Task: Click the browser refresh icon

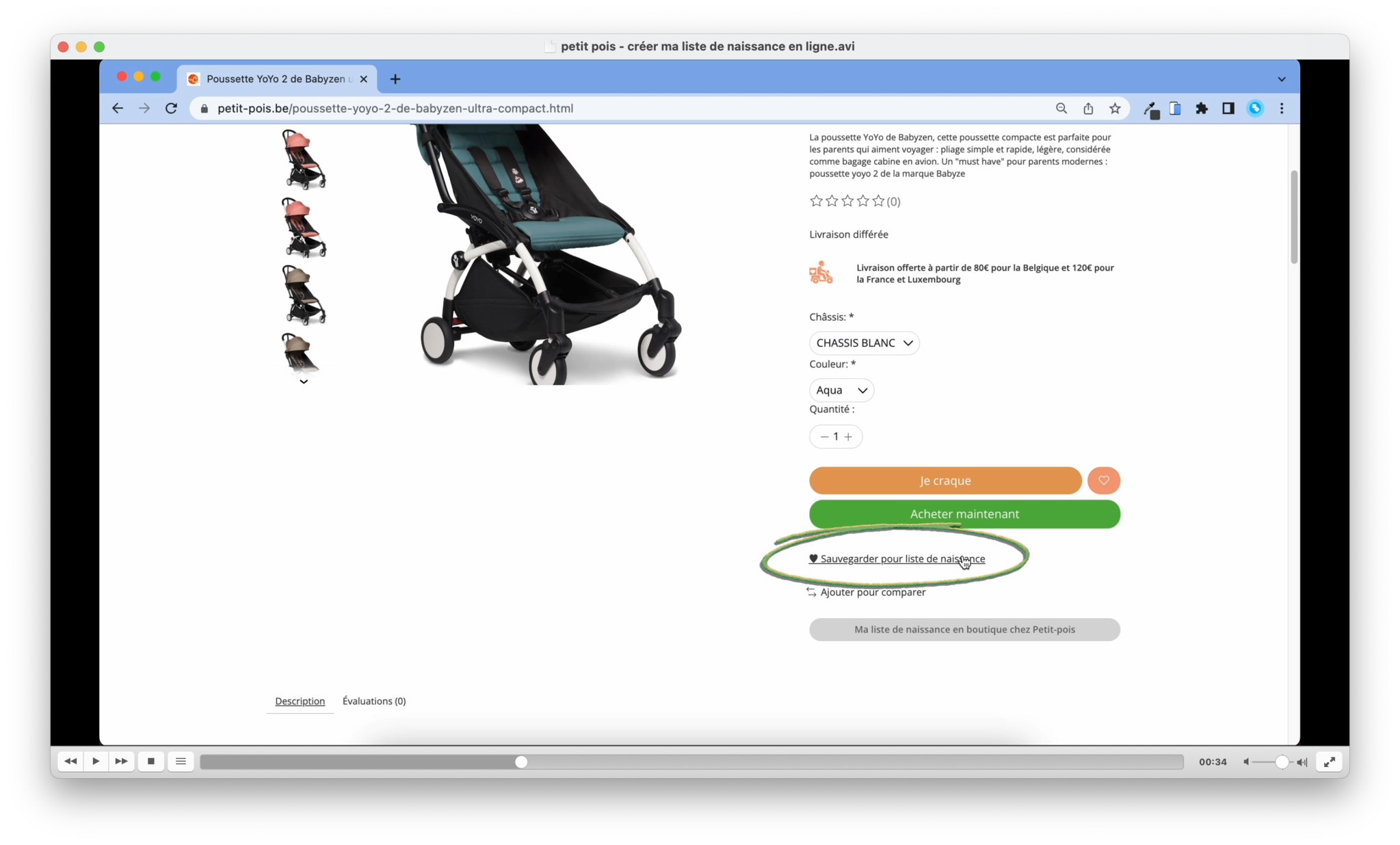Action: (170, 108)
